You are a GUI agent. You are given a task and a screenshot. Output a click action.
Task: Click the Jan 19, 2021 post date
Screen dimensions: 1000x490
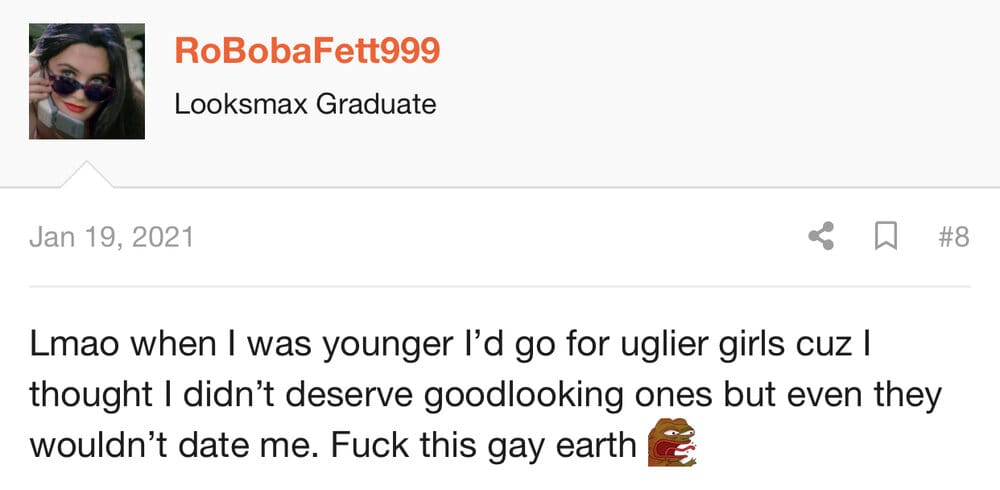coord(112,238)
